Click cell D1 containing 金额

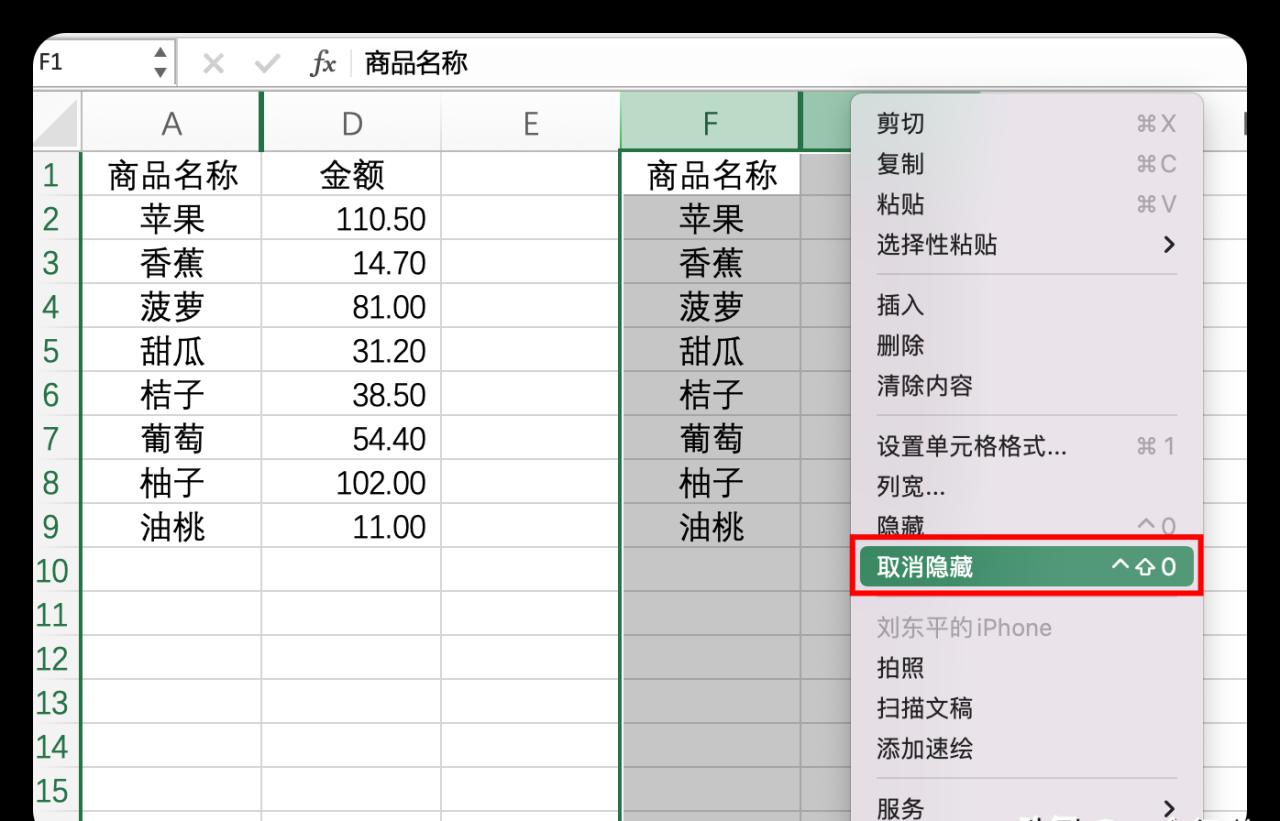pyautogui.click(x=351, y=175)
